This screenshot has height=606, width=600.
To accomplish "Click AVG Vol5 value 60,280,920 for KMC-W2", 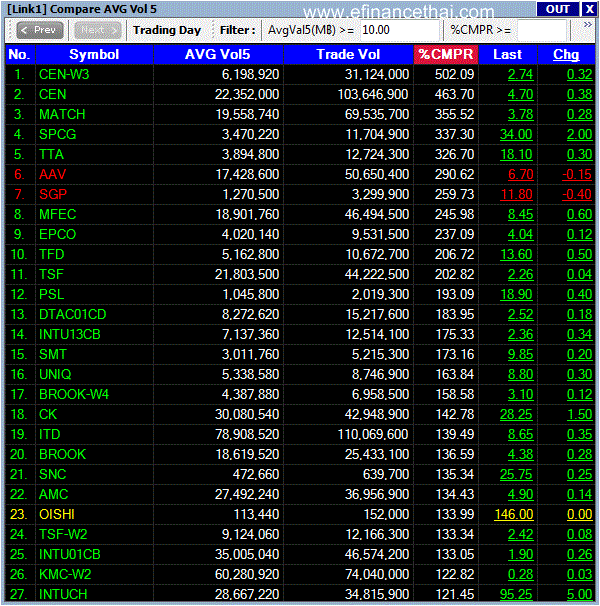I will pyautogui.click(x=247, y=575).
